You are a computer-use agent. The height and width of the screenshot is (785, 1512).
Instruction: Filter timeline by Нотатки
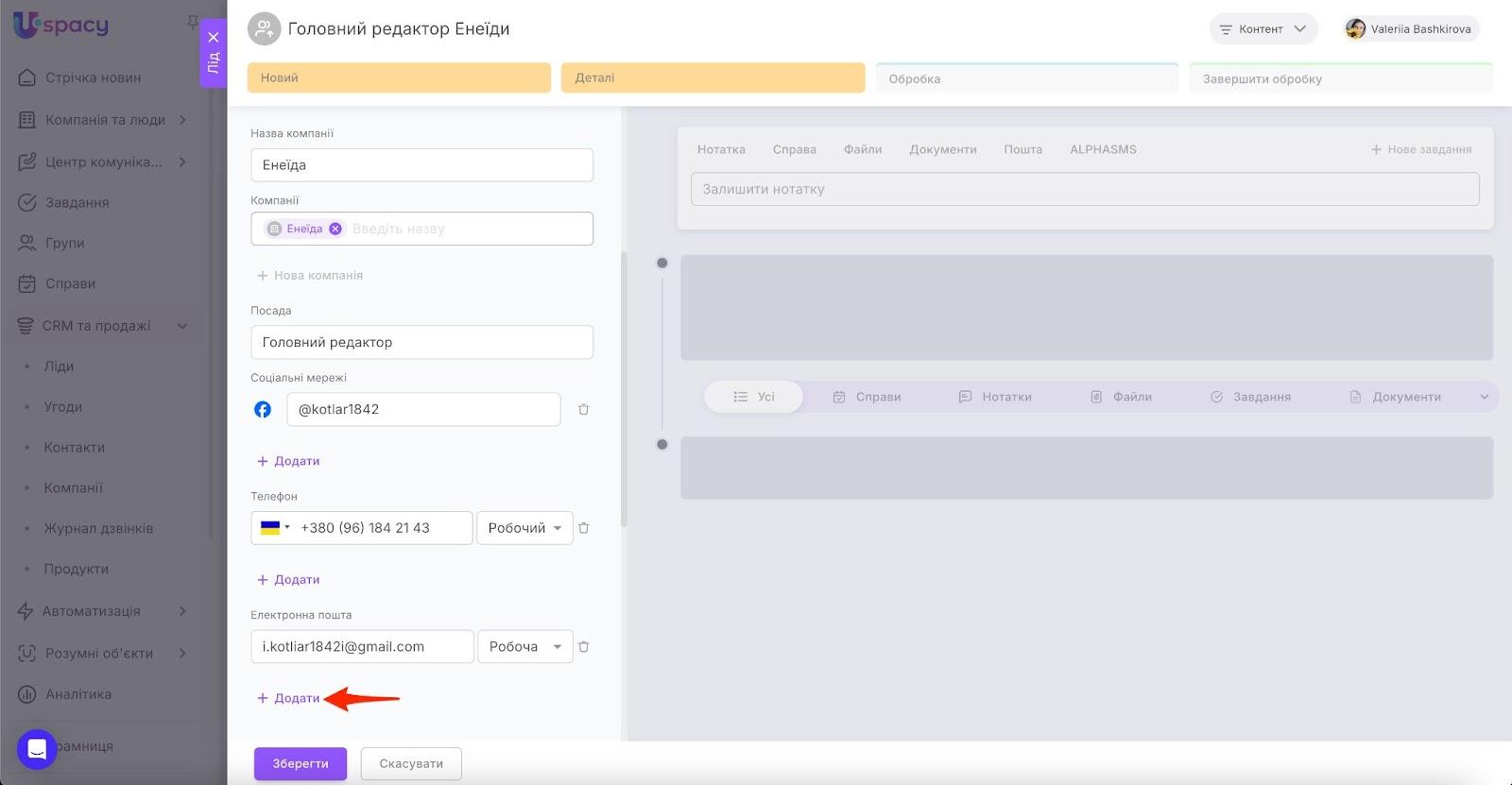995,397
